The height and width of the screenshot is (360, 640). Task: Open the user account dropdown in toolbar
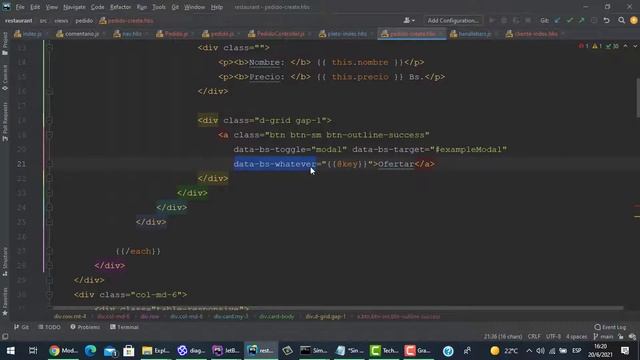(409, 20)
